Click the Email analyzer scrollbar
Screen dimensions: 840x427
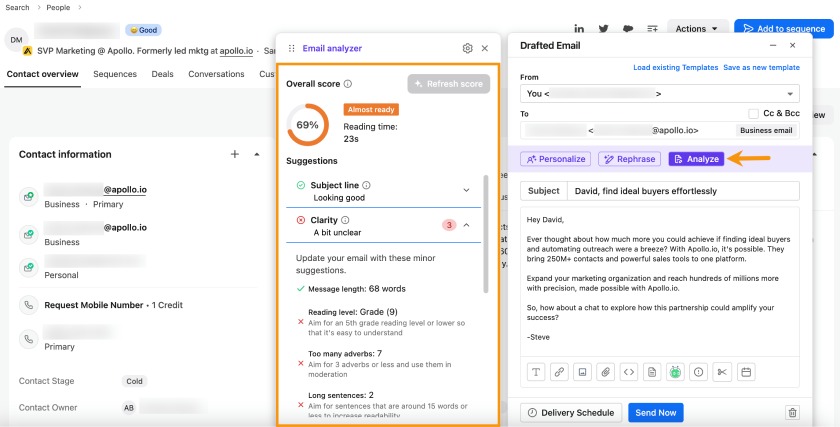pos(486,234)
